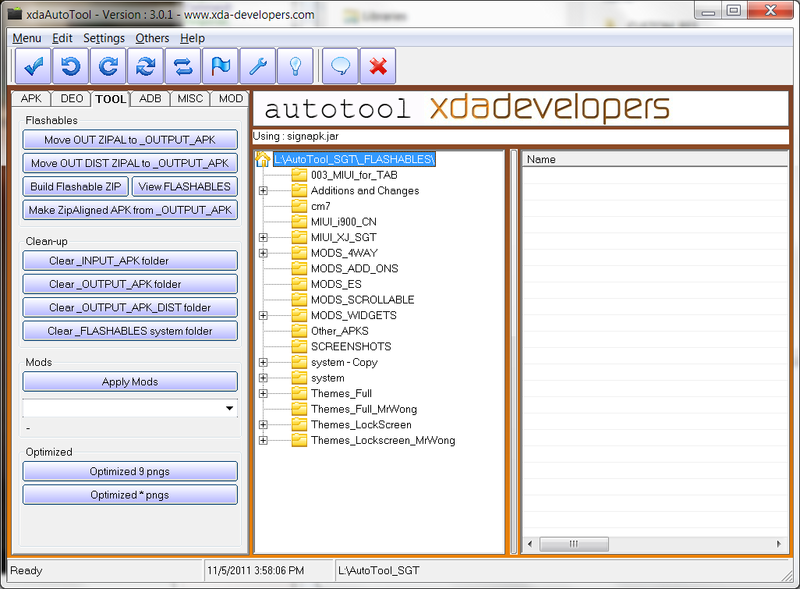Screen dimensions: 800x589
Task: Click the blue checkmark toolbar icon
Action: (32, 65)
